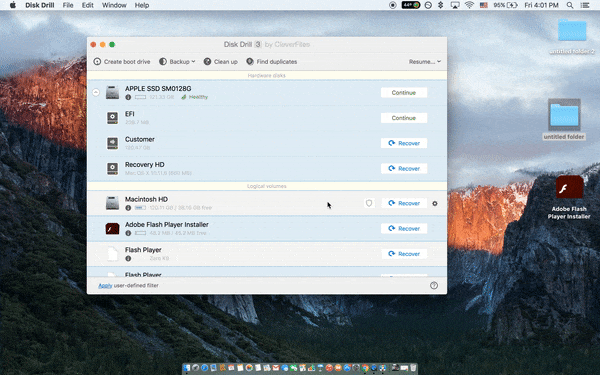Open gear options for Macintosh HD

click(x=435, y=204)
